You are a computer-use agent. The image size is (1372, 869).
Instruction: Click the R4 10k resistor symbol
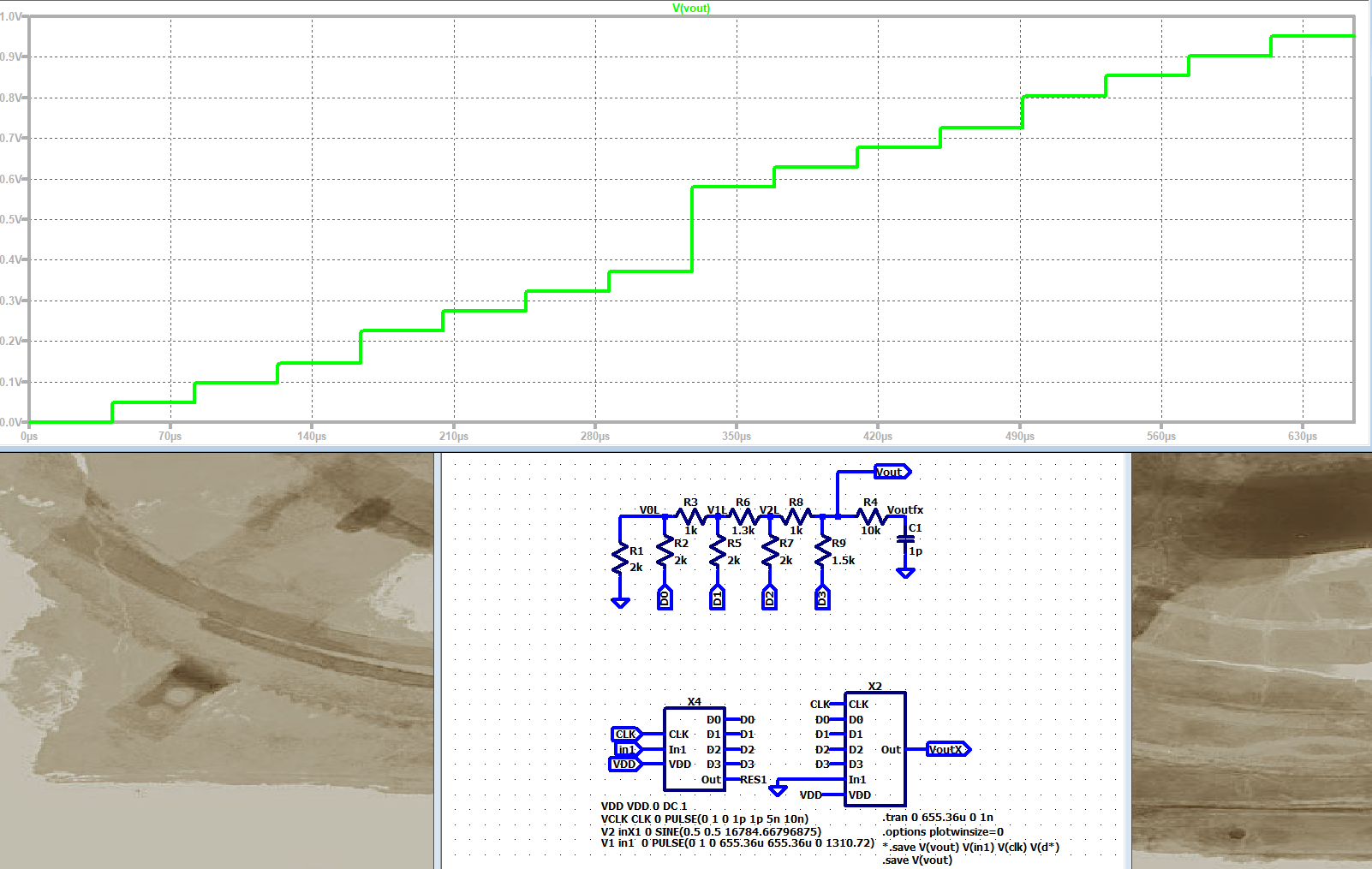coord(871,516)
